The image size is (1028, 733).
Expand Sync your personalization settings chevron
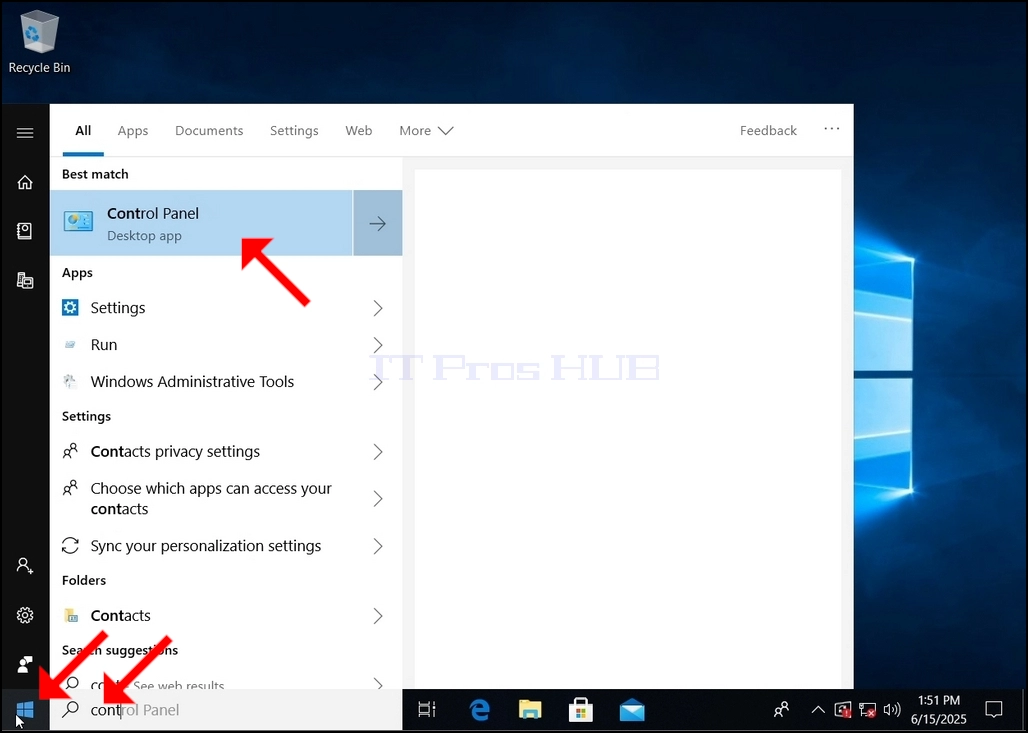[378, 546]
